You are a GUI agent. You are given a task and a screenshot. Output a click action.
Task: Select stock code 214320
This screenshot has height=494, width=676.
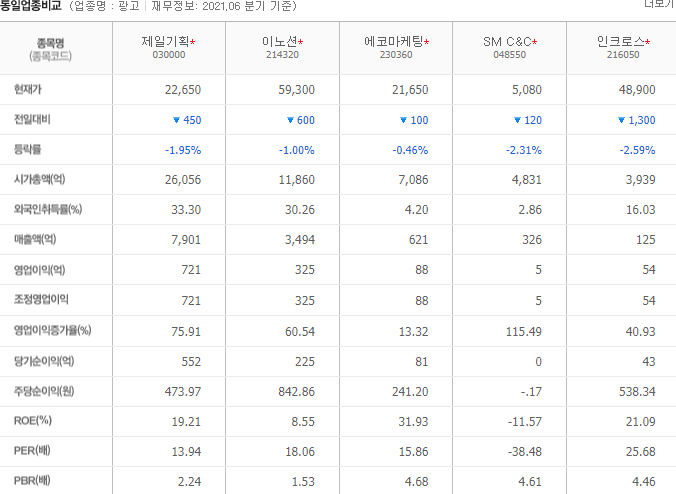pyautogui.click(x=282, y=55)
